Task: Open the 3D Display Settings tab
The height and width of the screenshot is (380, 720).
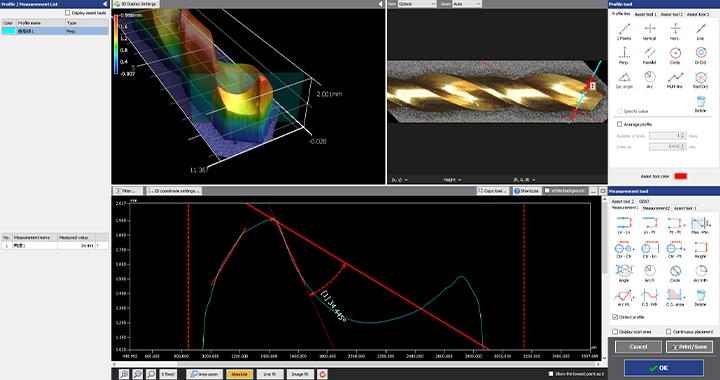Action: [x=135, y=4]
